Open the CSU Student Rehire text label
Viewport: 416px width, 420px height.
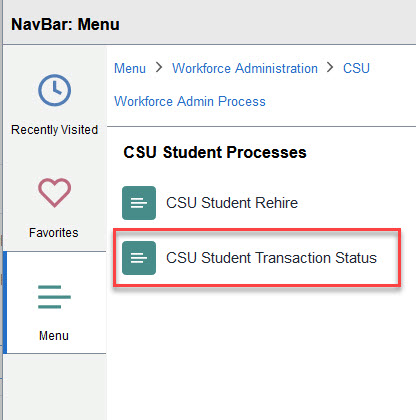[x=232, y=203]
